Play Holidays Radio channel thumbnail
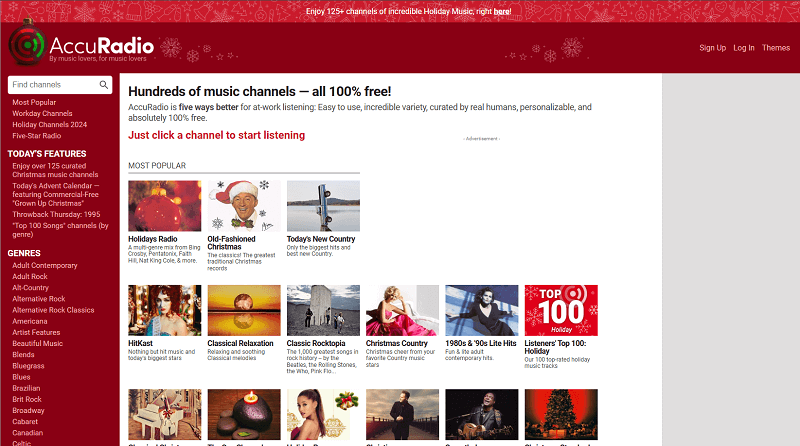 (165, 206)
